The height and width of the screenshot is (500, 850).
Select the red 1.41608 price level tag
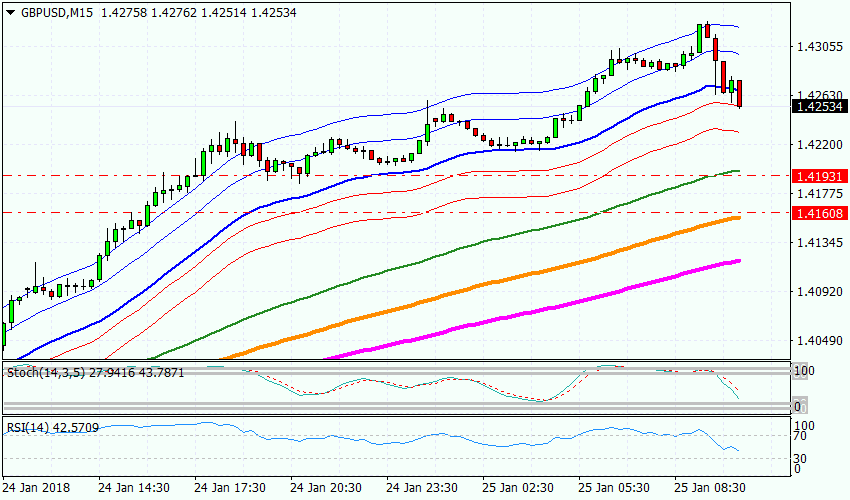coord(816,213)
